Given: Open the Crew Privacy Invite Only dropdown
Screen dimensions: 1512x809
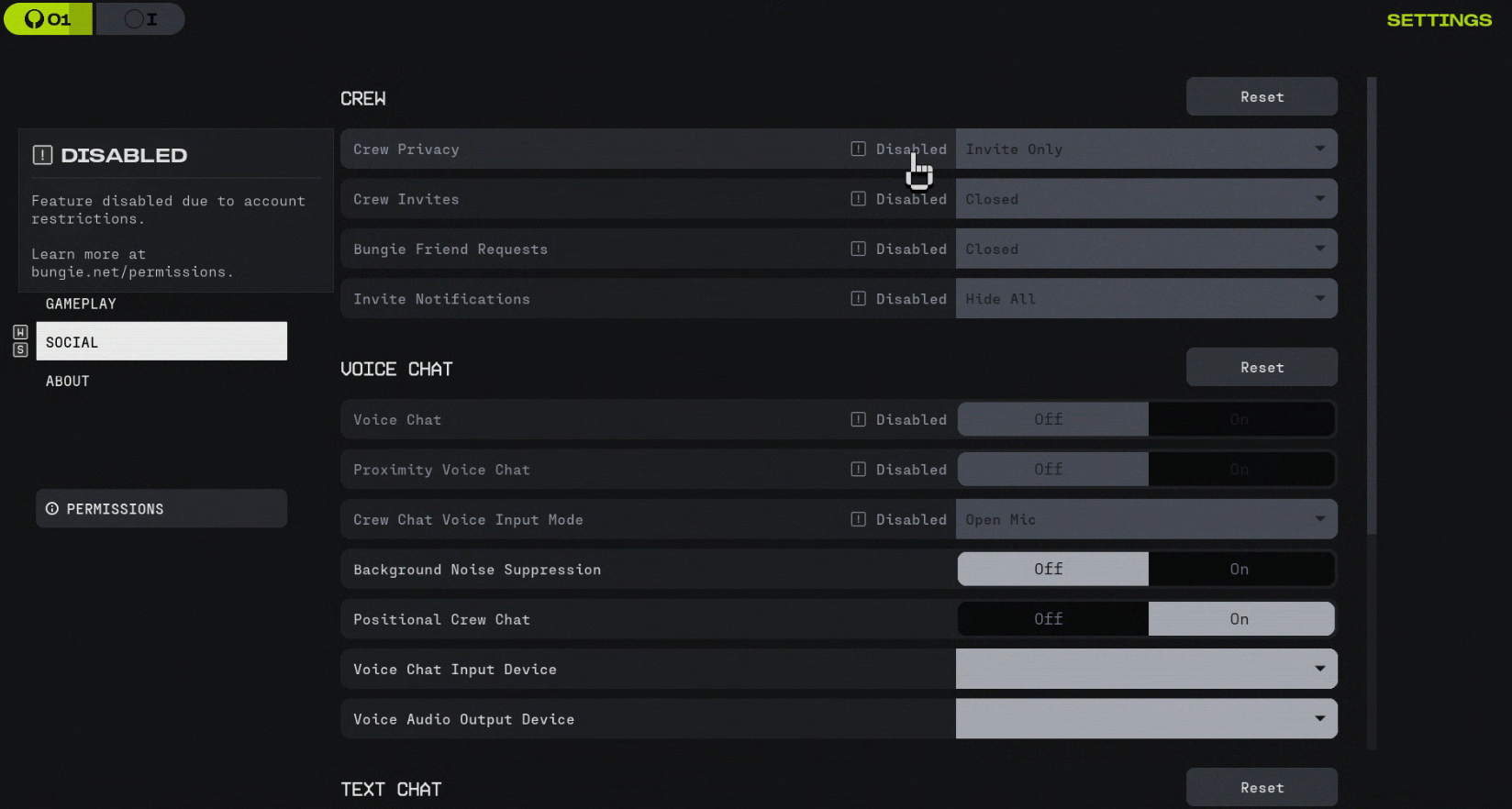Looking at the screenshot, I should pos(1145,150).
